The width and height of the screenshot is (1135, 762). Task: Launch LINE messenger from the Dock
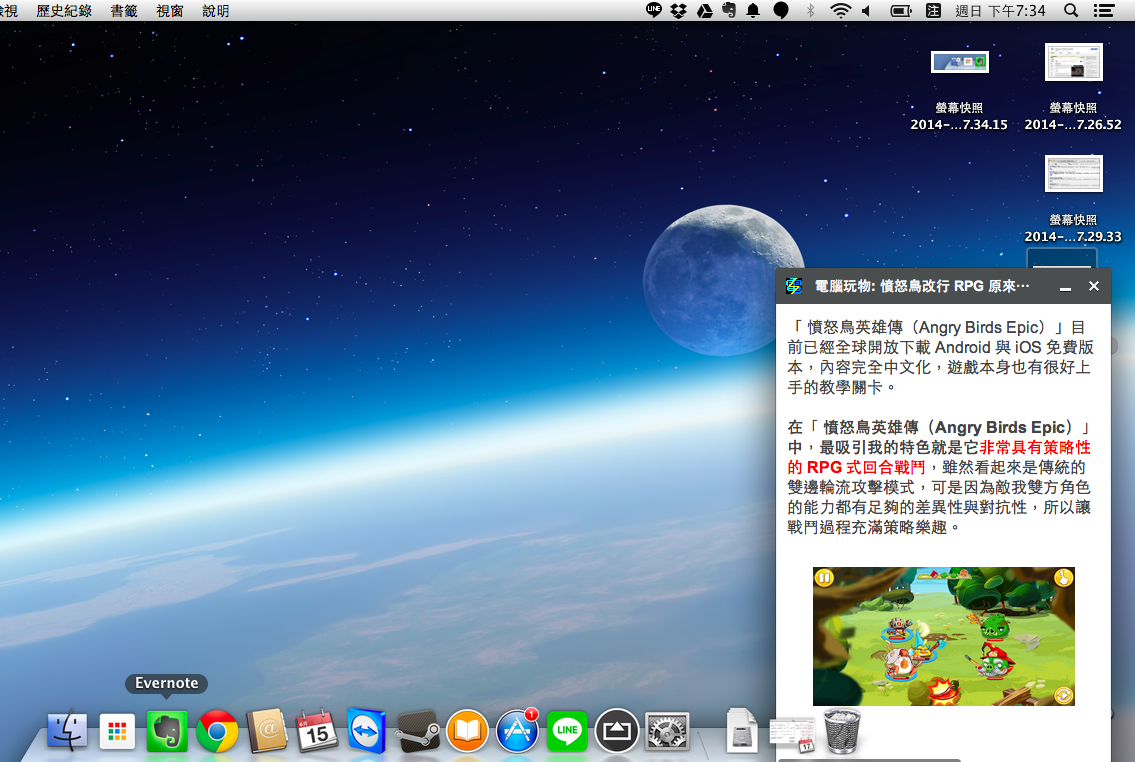567,732
